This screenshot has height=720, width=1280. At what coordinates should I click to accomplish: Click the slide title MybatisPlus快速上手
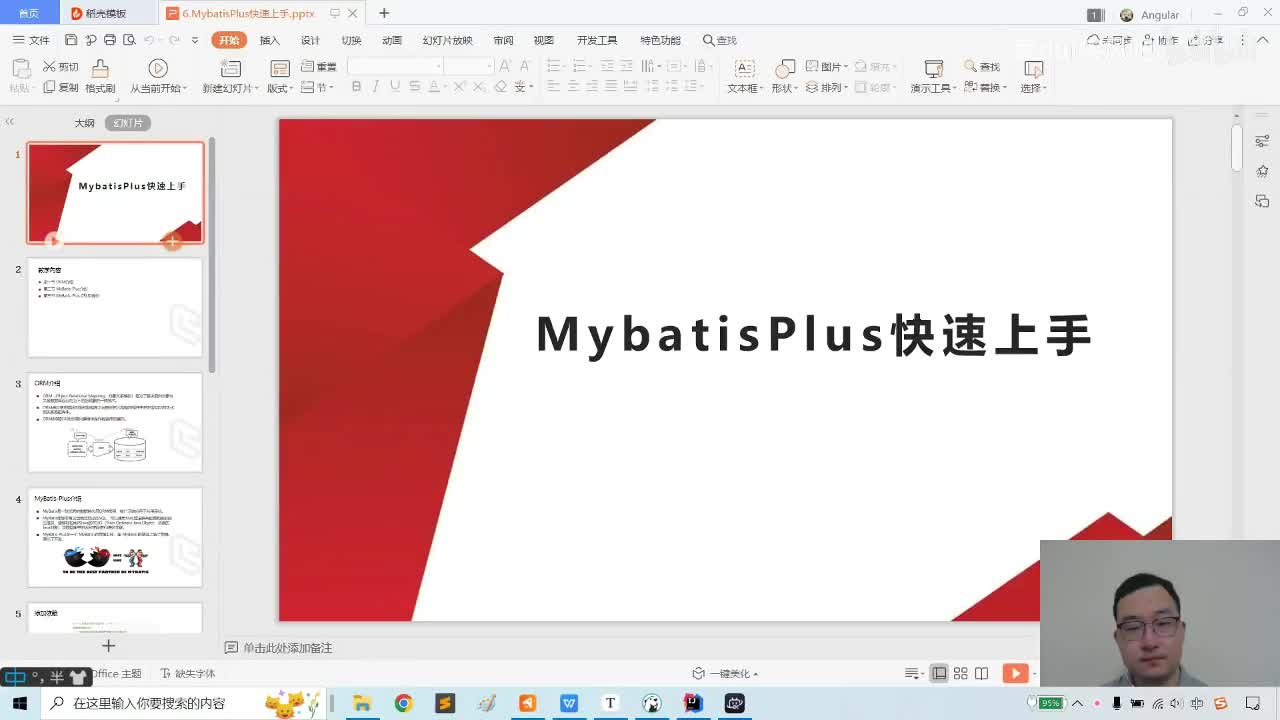pyautogui.click(x=813, y=335)
